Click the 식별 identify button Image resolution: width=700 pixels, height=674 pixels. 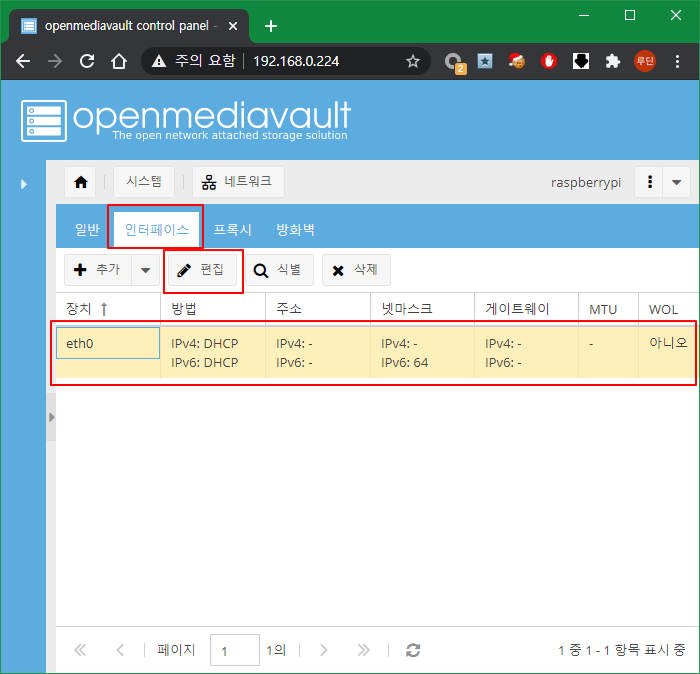click(x=279, y=270)
